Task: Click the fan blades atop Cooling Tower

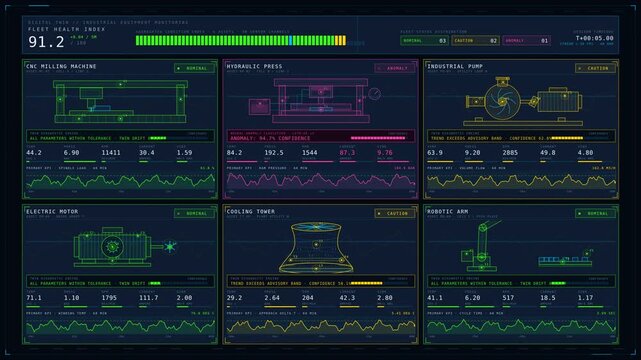Action: point(316,227)
